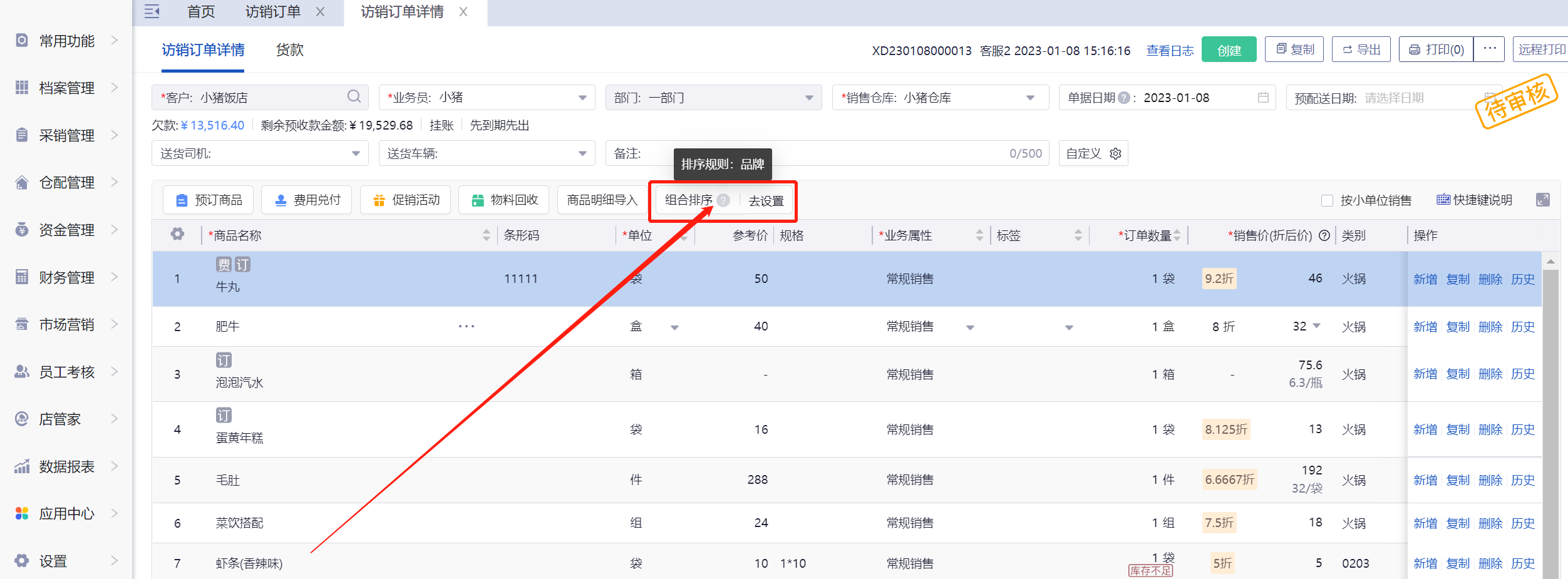
Task: Open the 查看日志 link
Action: 1169,51
